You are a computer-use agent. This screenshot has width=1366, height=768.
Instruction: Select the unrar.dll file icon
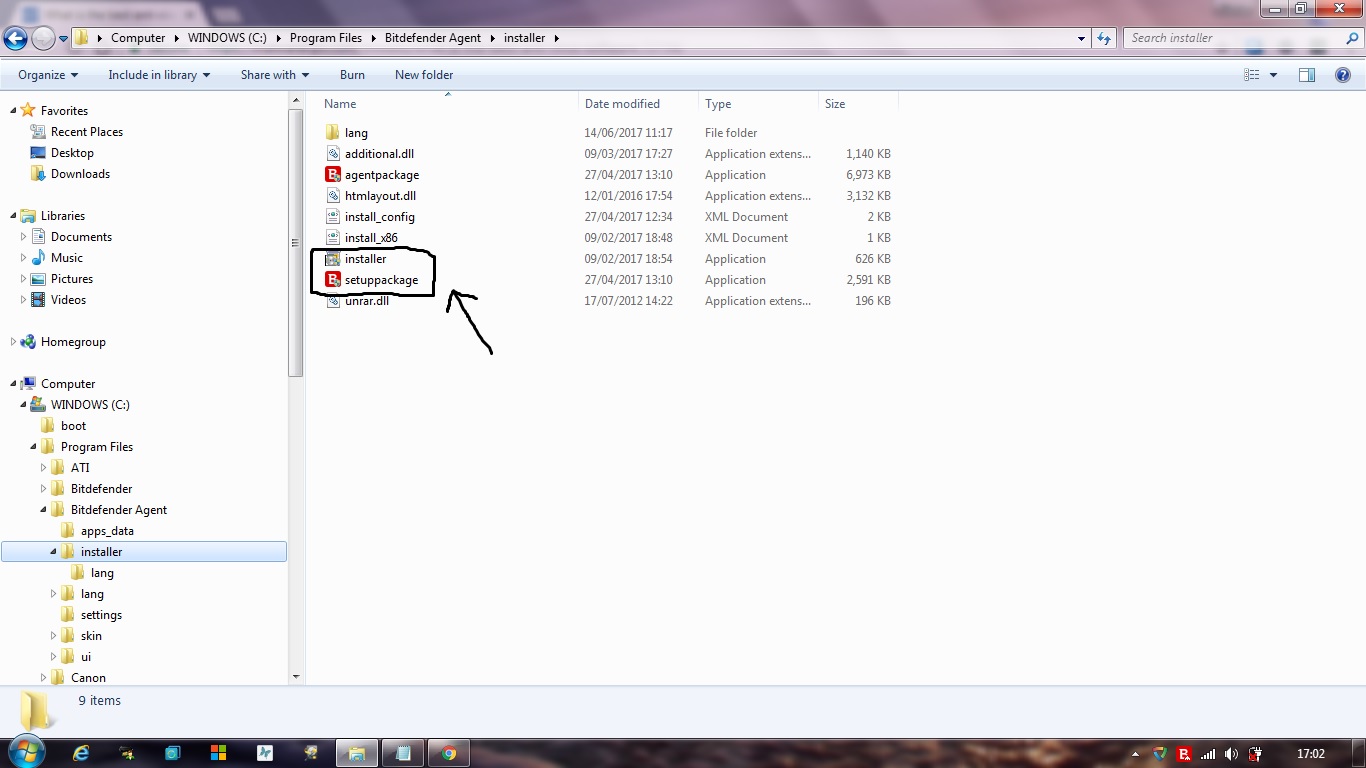tap(333, 301)
